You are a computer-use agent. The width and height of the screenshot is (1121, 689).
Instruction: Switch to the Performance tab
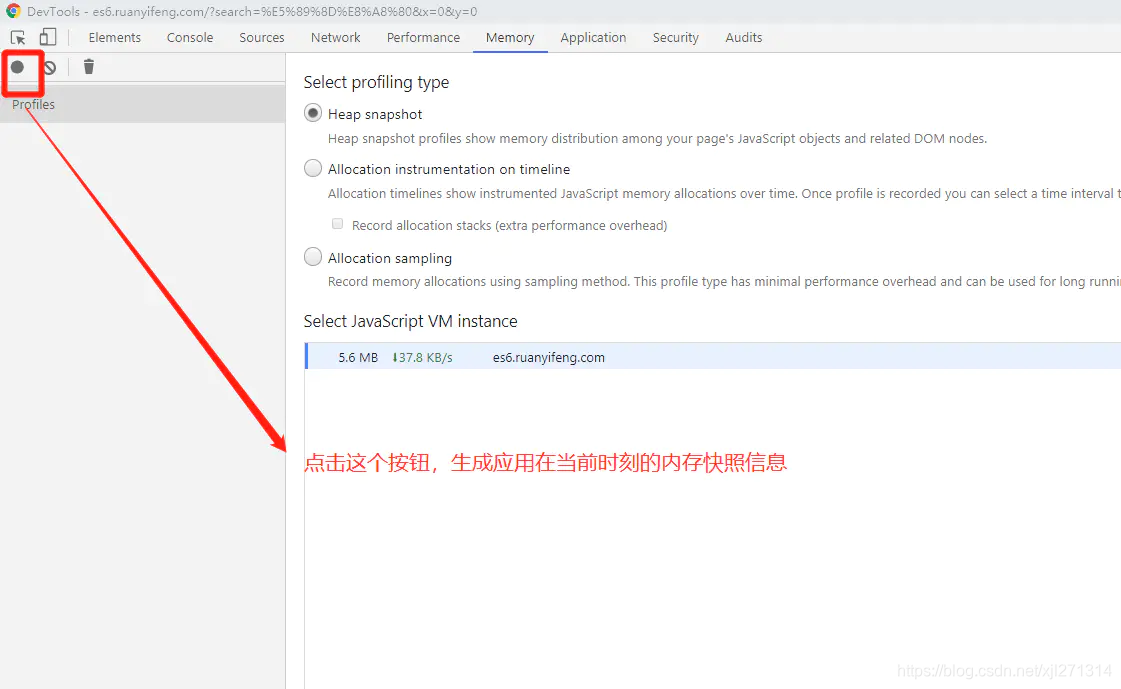tap(423, 37)
